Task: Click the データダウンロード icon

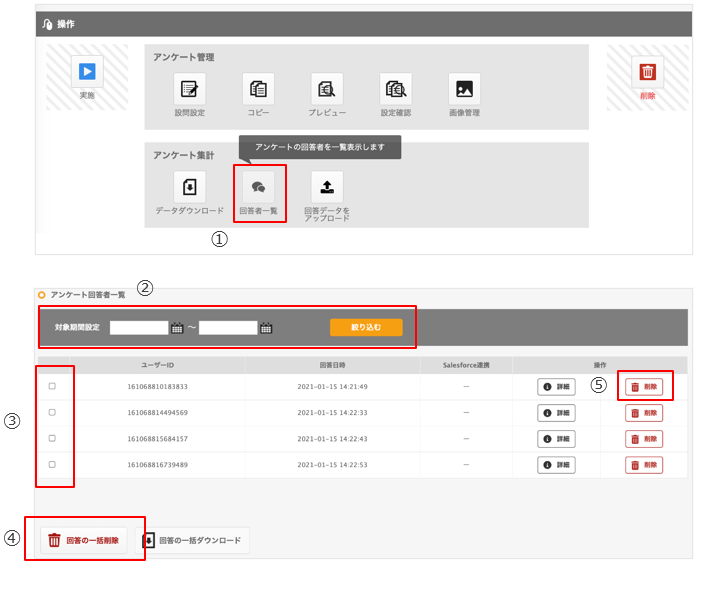Action: [x=190, y=187]
